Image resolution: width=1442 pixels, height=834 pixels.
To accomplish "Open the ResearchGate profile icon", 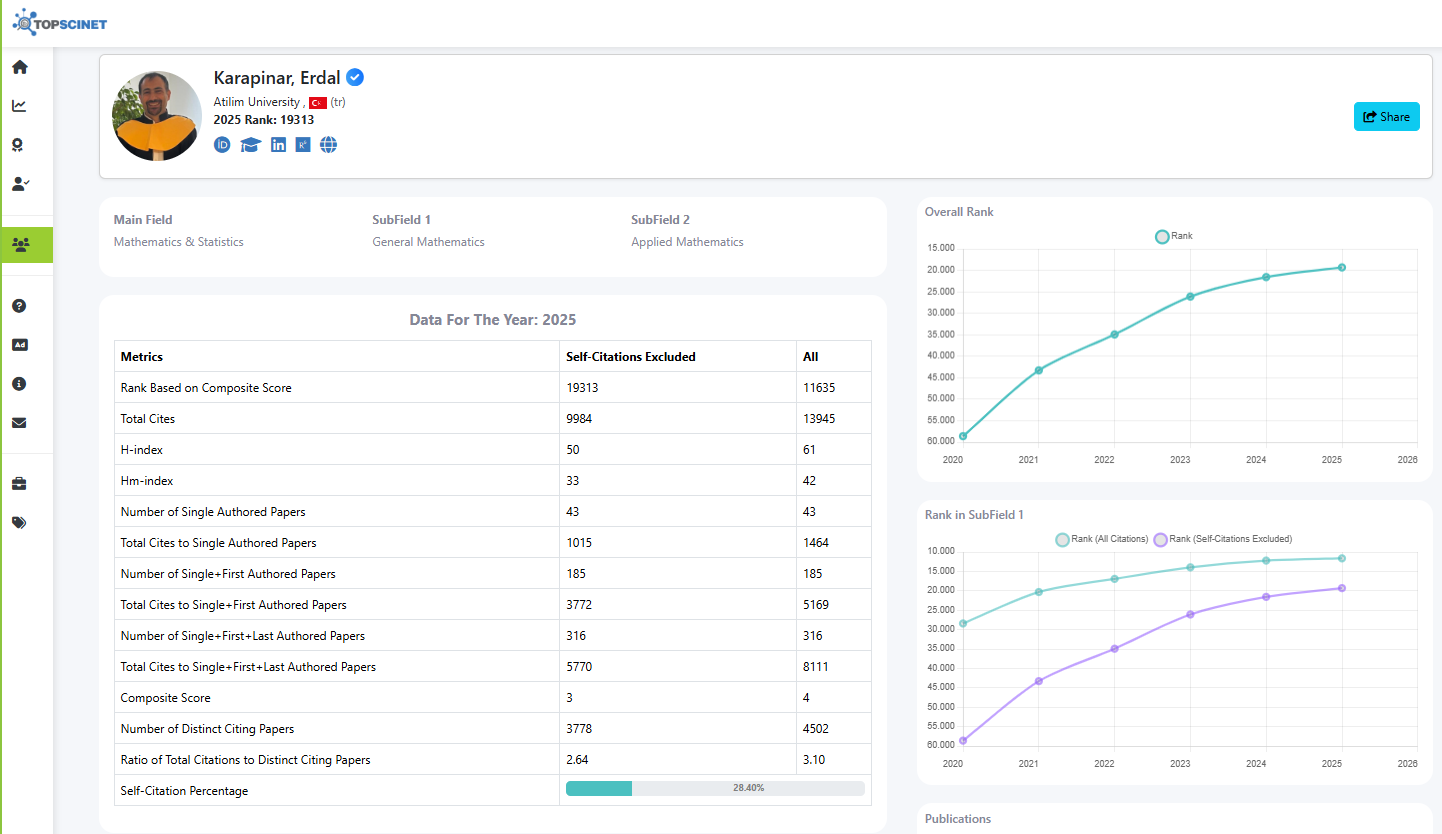I will pyautogui.click(x=303, y=145).
